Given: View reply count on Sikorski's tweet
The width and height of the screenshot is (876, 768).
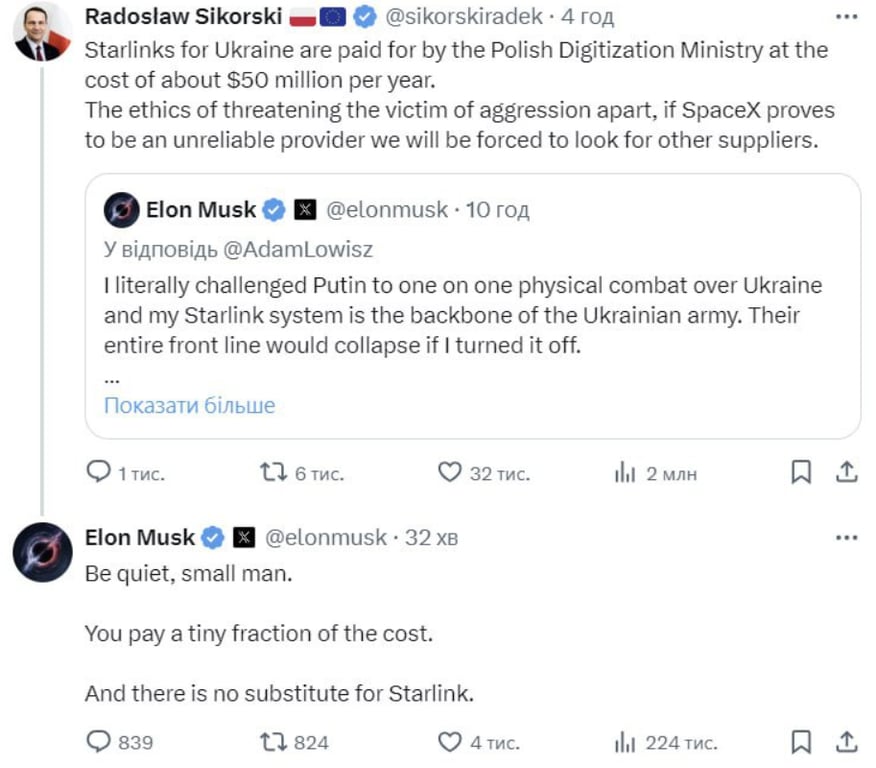Looking at the screenshot, I should pyautogui.click(x=99, y=472).
